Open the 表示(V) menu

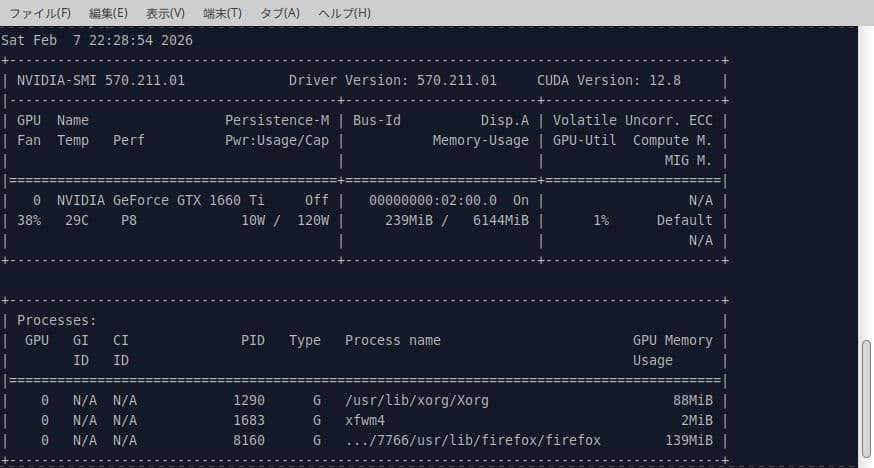tap(166, 13)
